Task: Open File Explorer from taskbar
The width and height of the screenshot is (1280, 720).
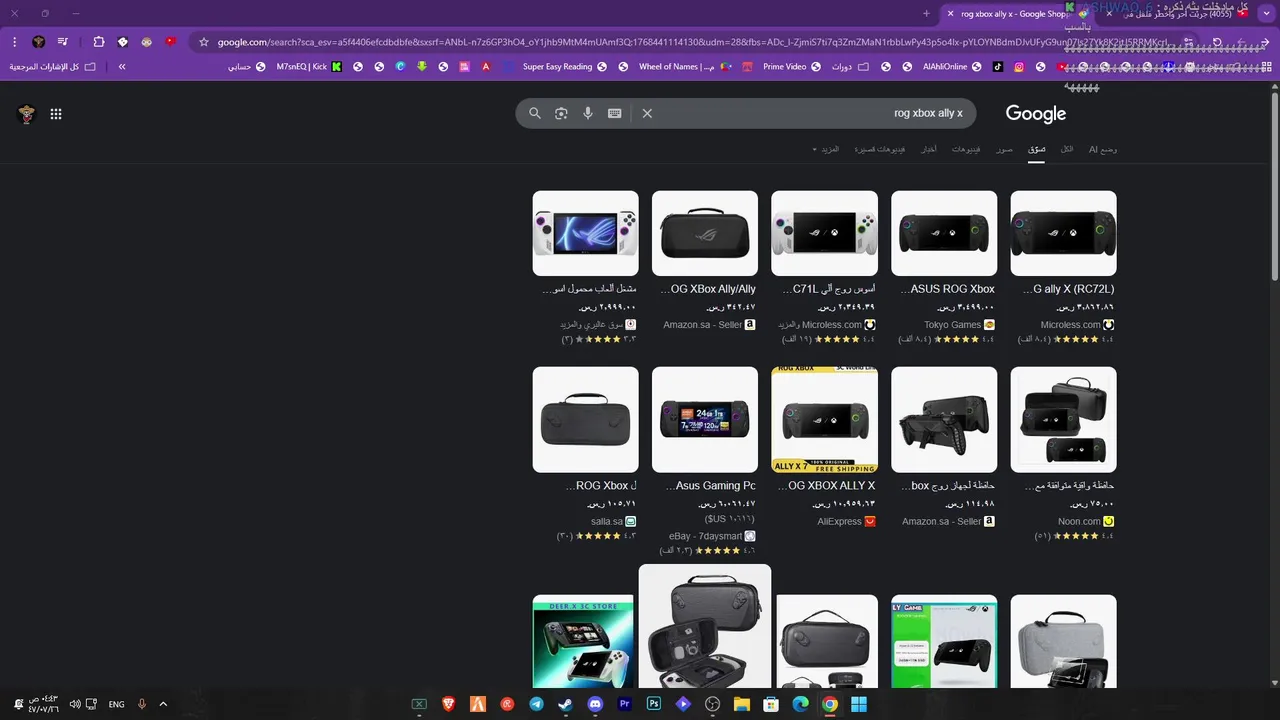Action: (x=742, y=704)
